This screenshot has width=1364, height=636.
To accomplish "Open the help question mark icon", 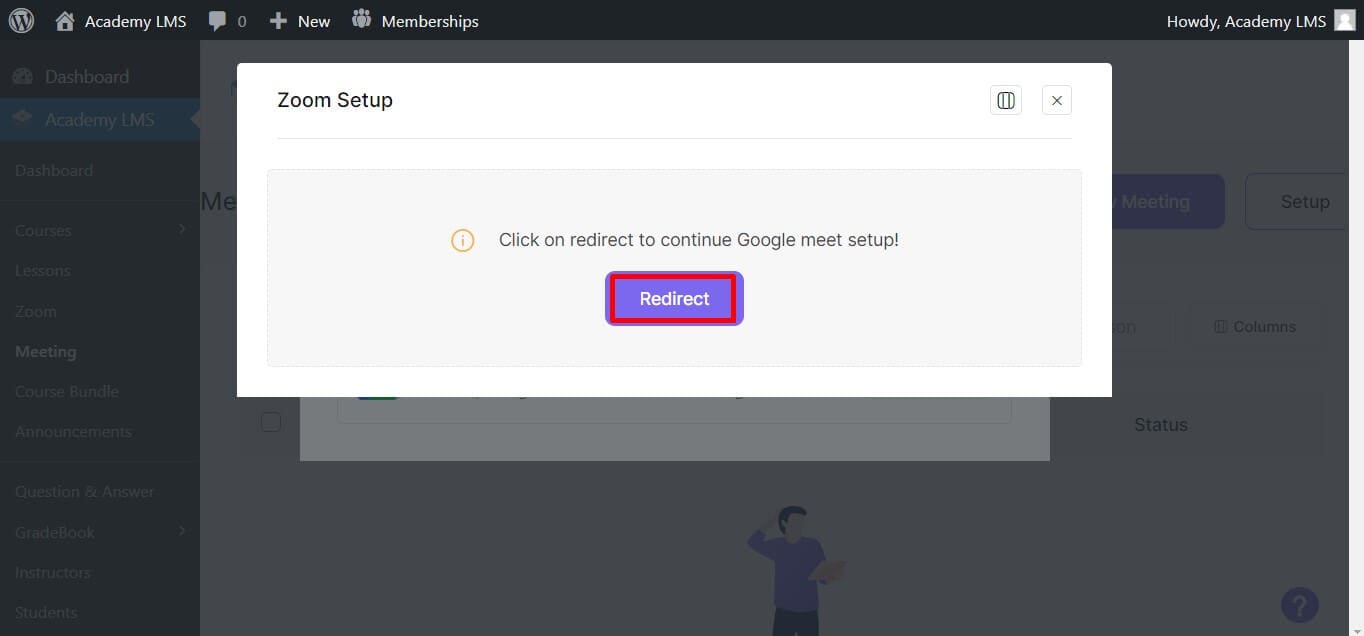I will click(1300, 605).
